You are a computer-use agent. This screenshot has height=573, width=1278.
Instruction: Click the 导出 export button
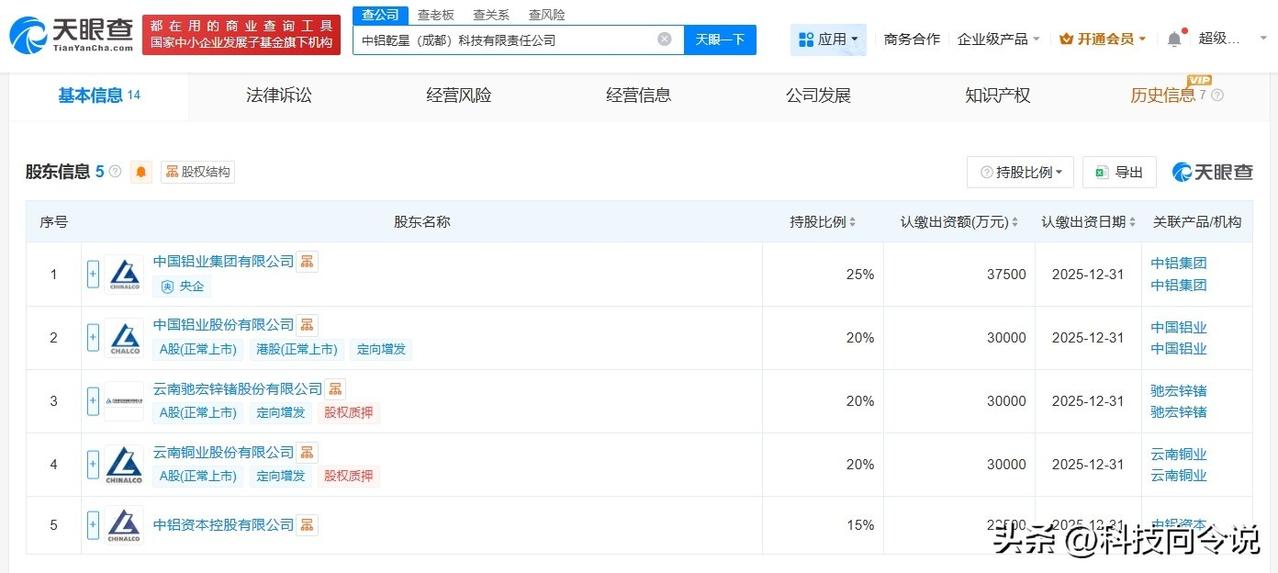1119,172
